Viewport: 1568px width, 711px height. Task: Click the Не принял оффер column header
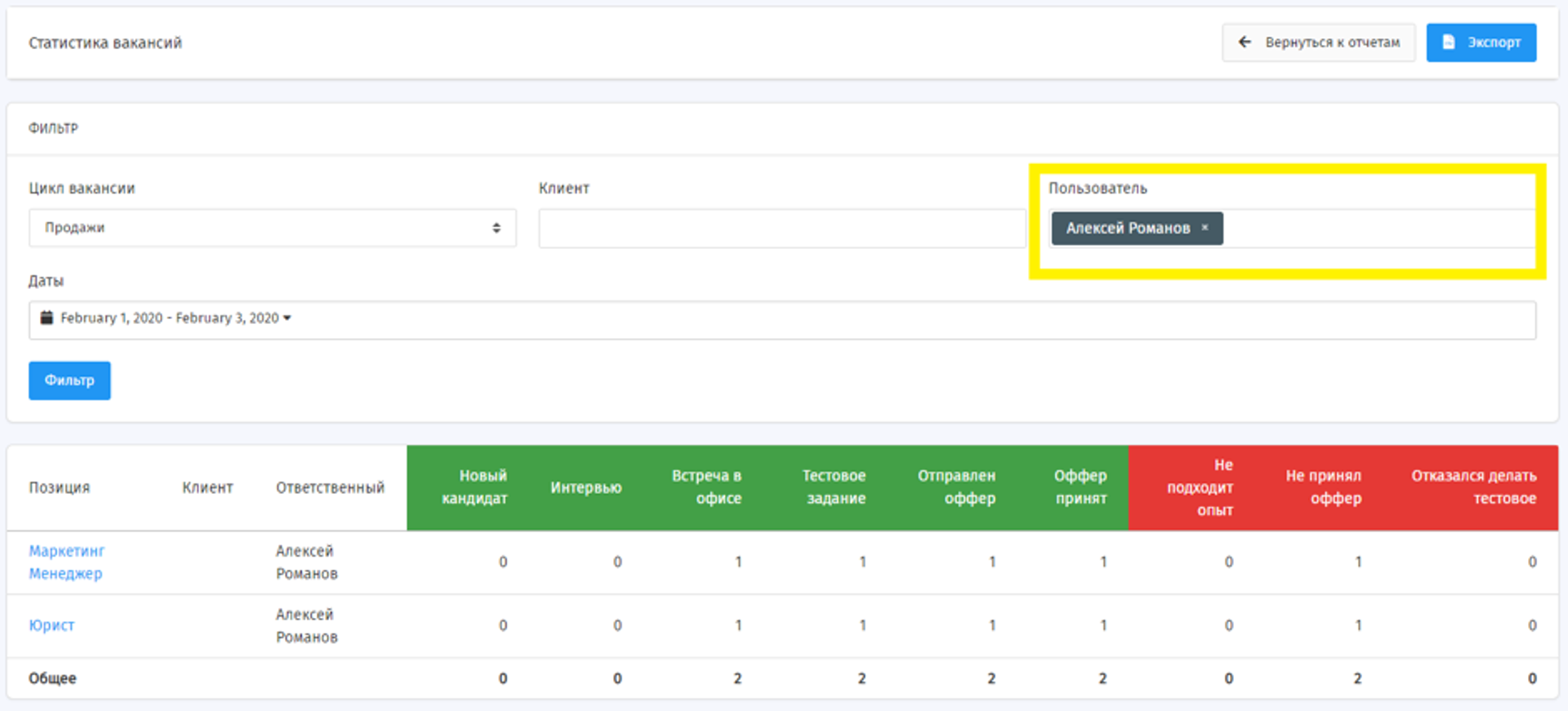(x=1324, y=487)
